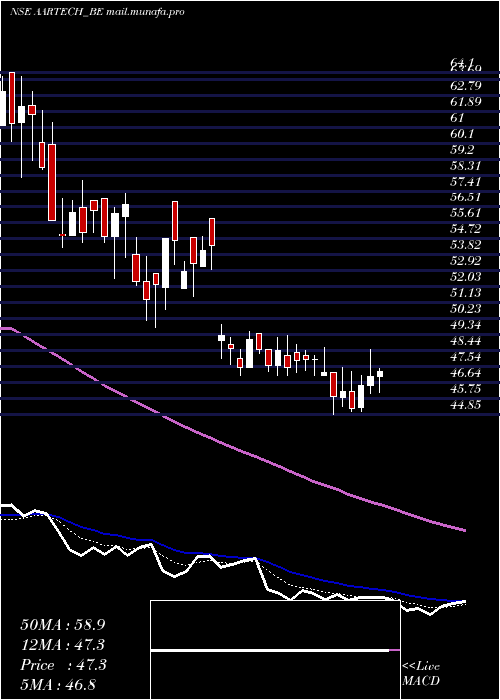
Task: Click the 62.79 price axis label
Action: pyautogui.click(x=466, y=86)
